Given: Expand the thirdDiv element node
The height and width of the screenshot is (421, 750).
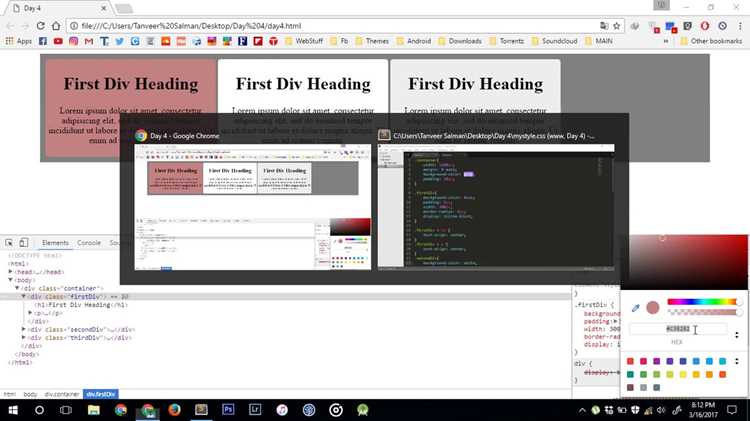Looking at the screenshot, I should (x=23, y=337).
